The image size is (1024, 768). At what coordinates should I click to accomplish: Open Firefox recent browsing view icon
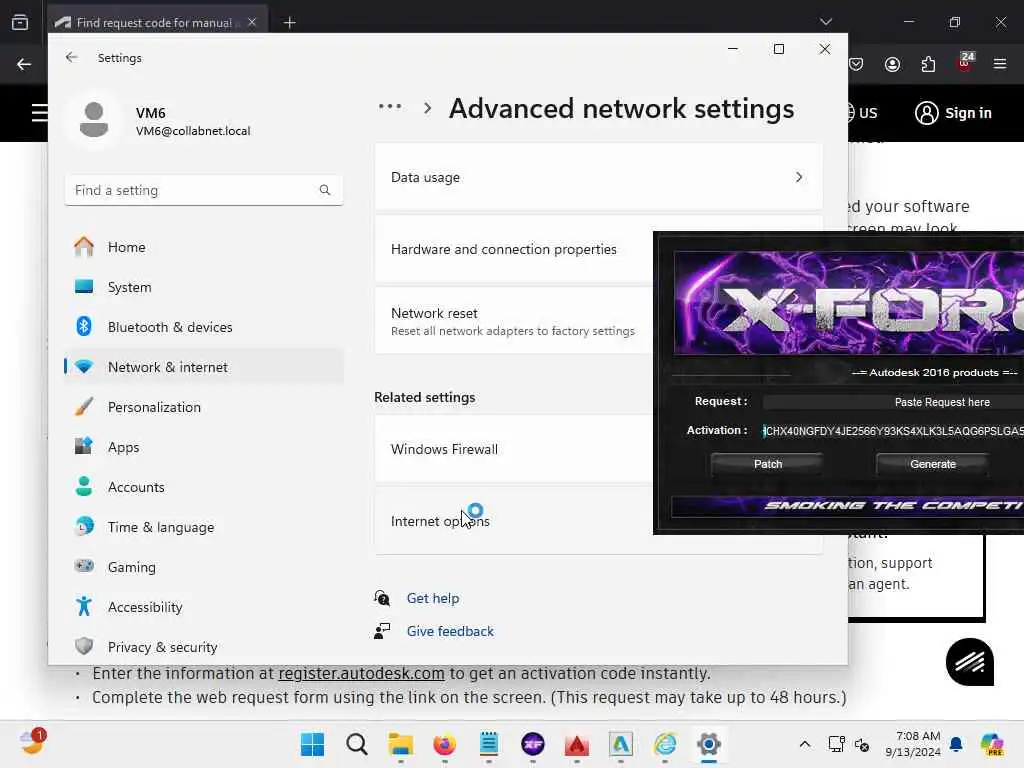tap(20, 22)
